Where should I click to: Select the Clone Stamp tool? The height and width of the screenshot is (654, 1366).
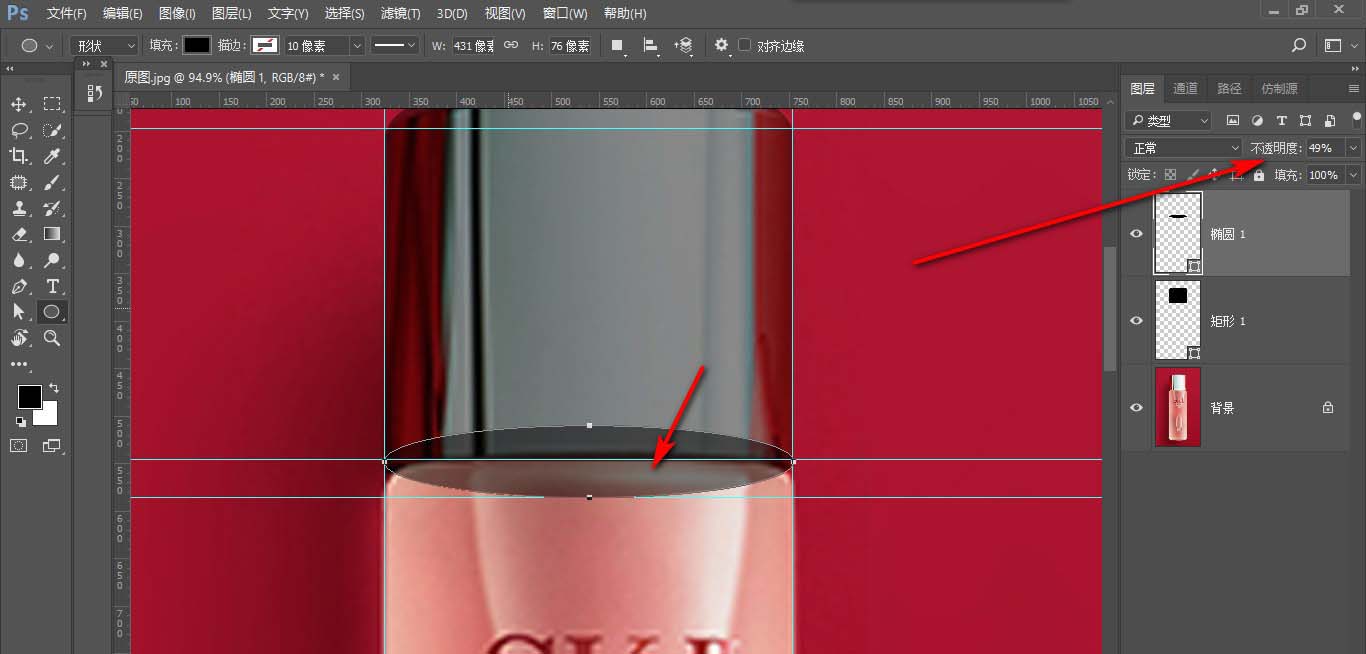tap(19, 208)
